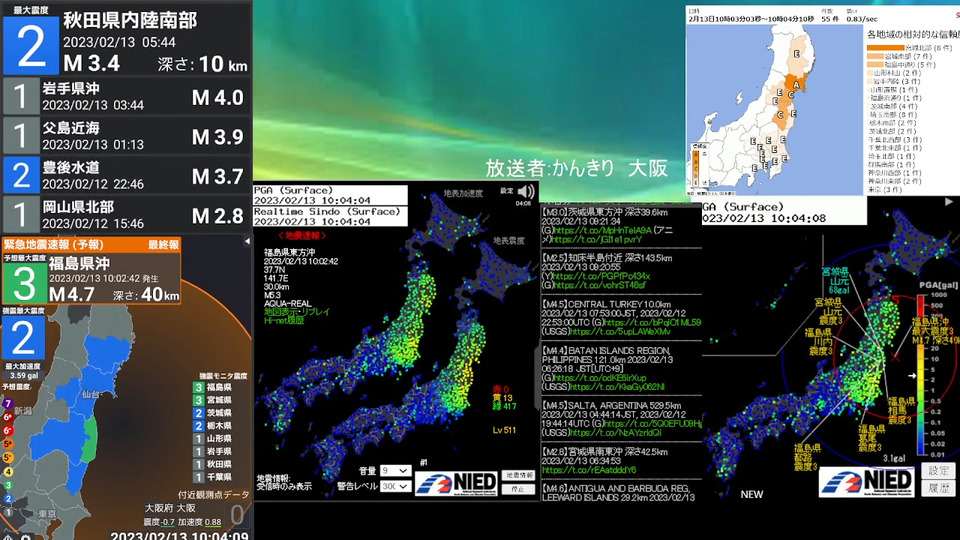Click the Lv 511 level indicator
The image size is (960, 540).
point(504,430)
